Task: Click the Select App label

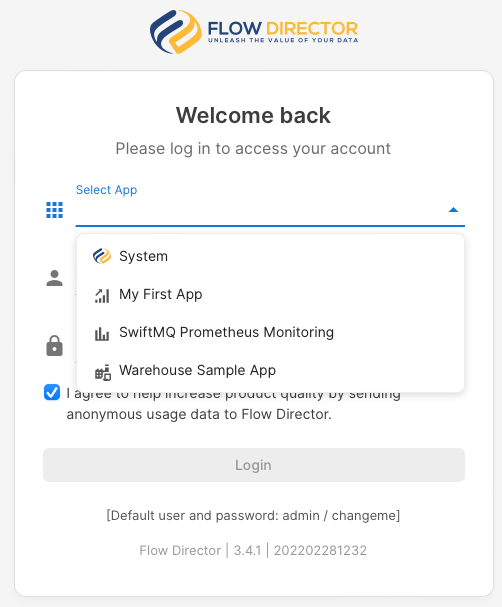Action: coord(106,190)
